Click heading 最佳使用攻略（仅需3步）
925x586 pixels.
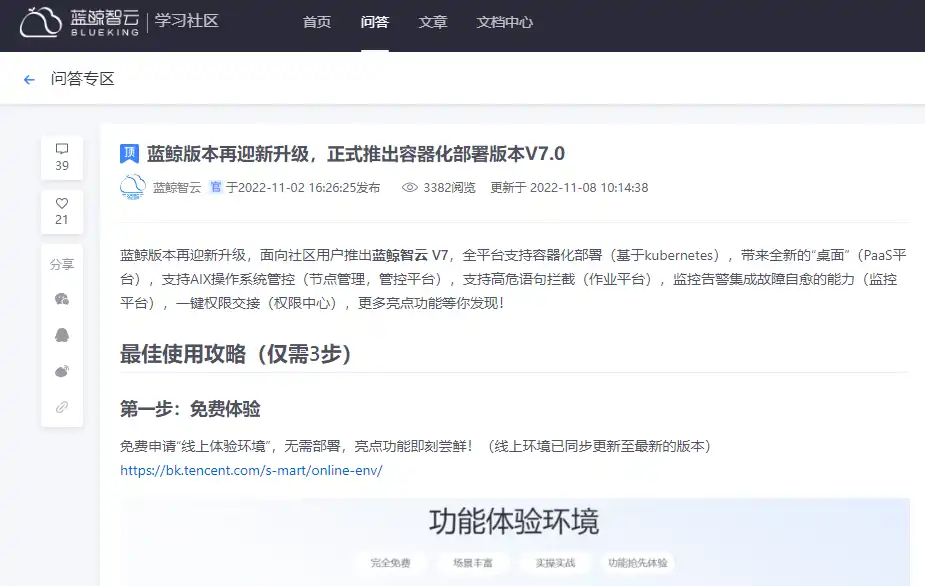click(236, 354)
